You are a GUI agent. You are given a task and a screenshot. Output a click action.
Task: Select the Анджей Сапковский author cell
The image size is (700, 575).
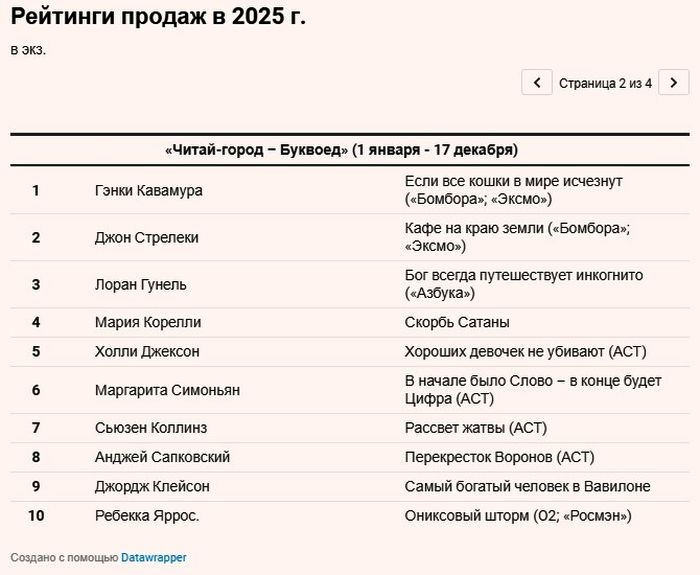point(162,457)
